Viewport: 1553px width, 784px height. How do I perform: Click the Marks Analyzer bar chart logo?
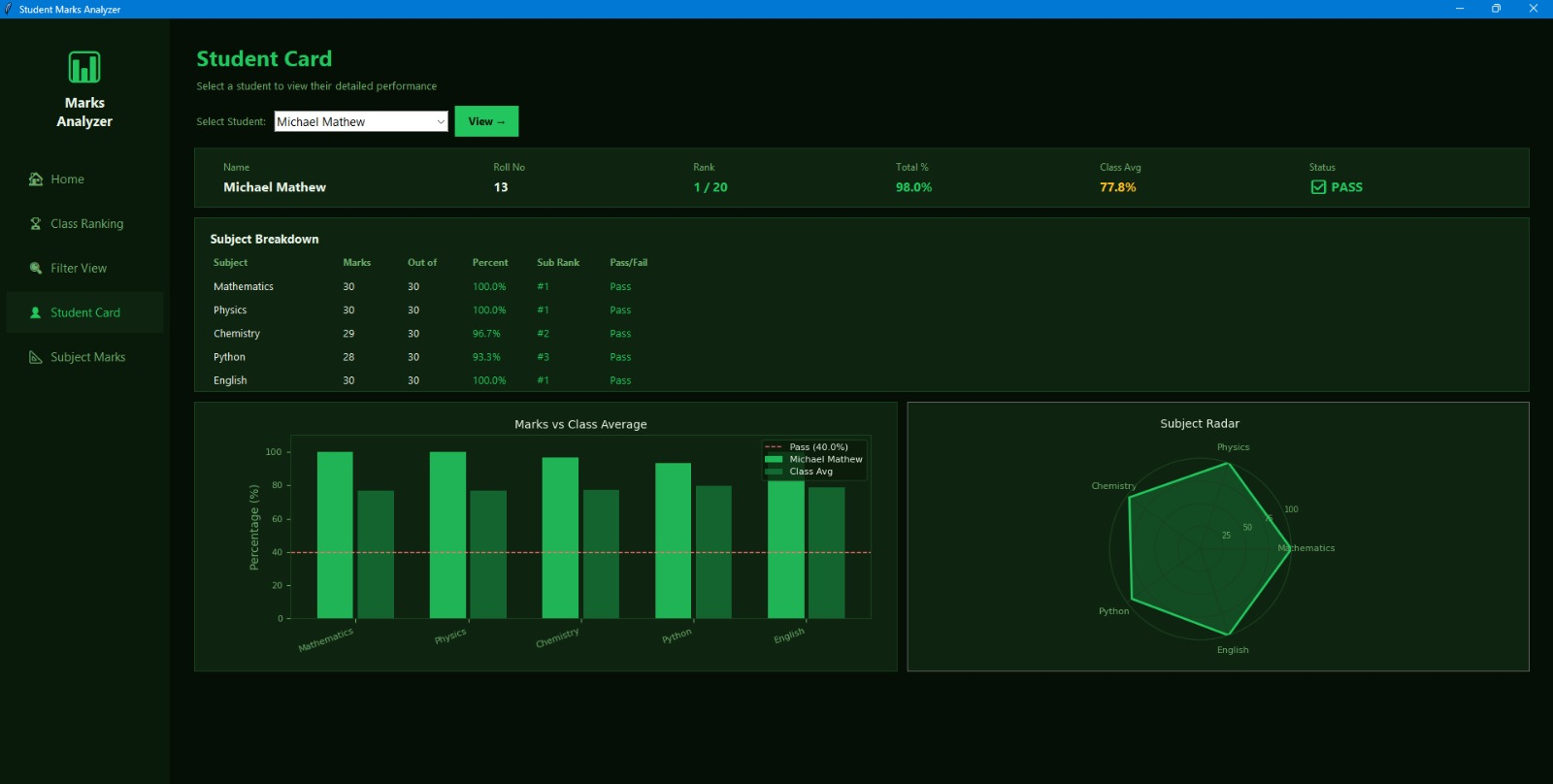tap(84, 67)
